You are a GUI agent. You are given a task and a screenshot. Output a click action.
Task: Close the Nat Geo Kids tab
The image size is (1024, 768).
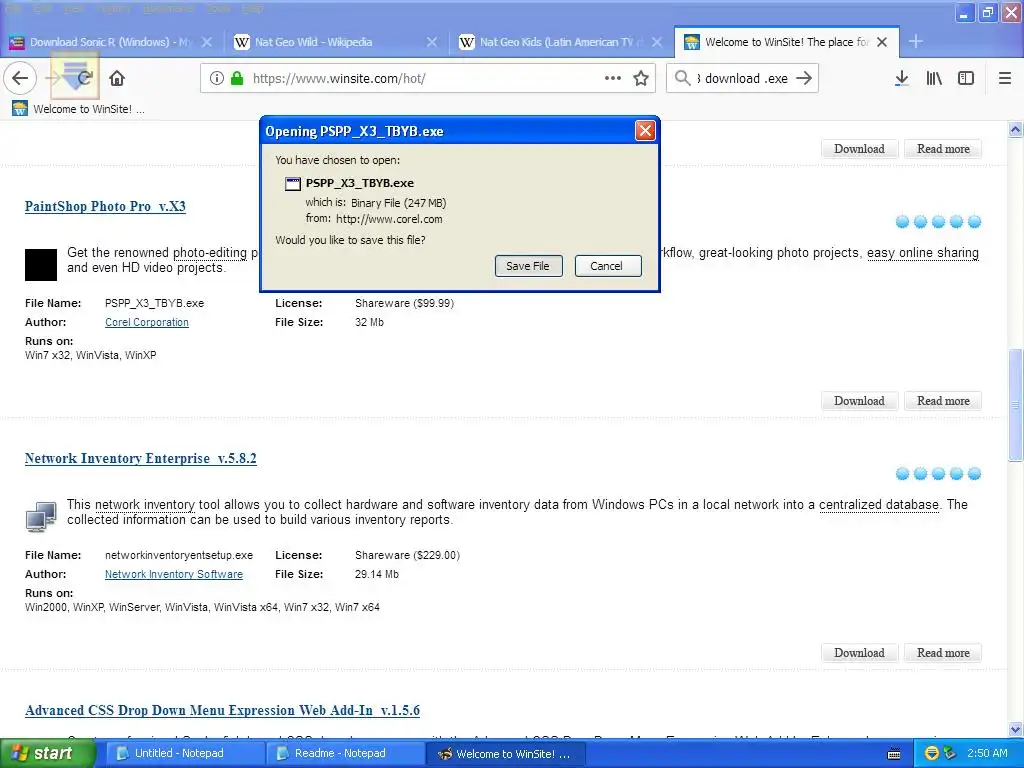click(657, 42)
